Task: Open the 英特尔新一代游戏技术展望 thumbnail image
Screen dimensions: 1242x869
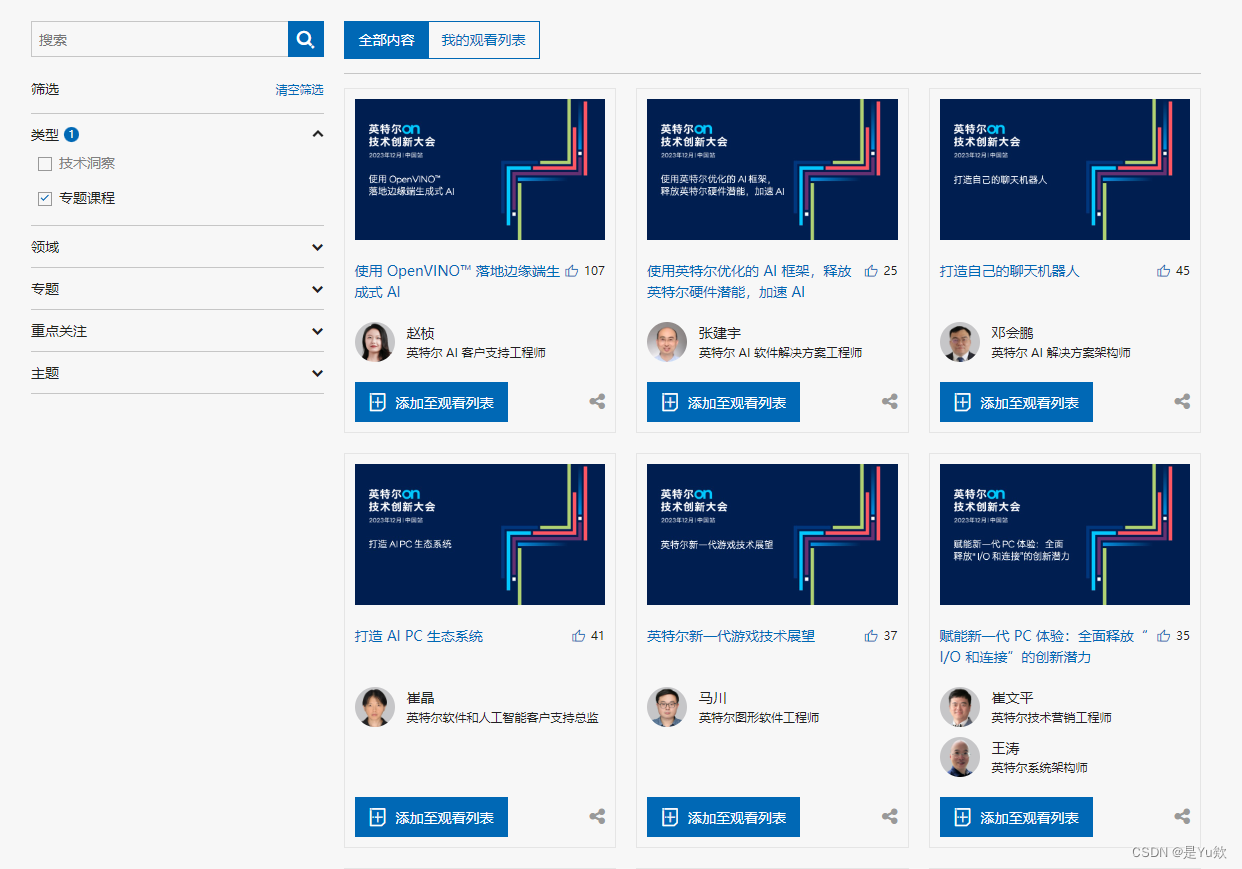Action: coord(772,534)
